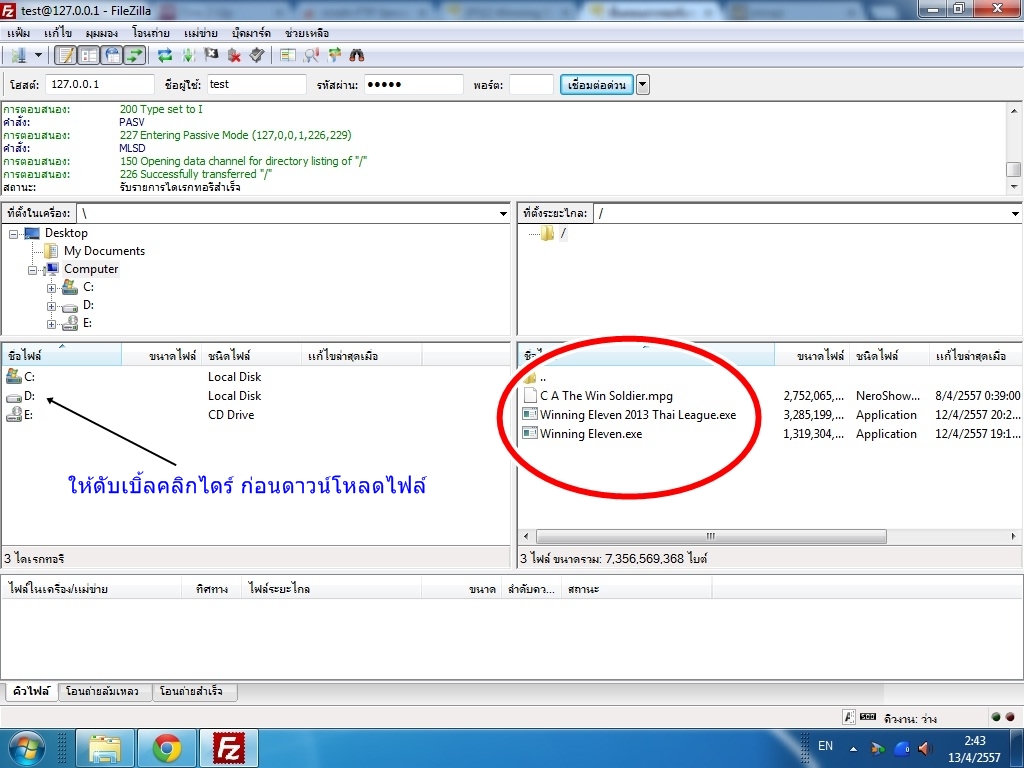Viewport: 1024px width, 768px height.
Task: Refresh the file and folder lists
Action: click(165, 56)
